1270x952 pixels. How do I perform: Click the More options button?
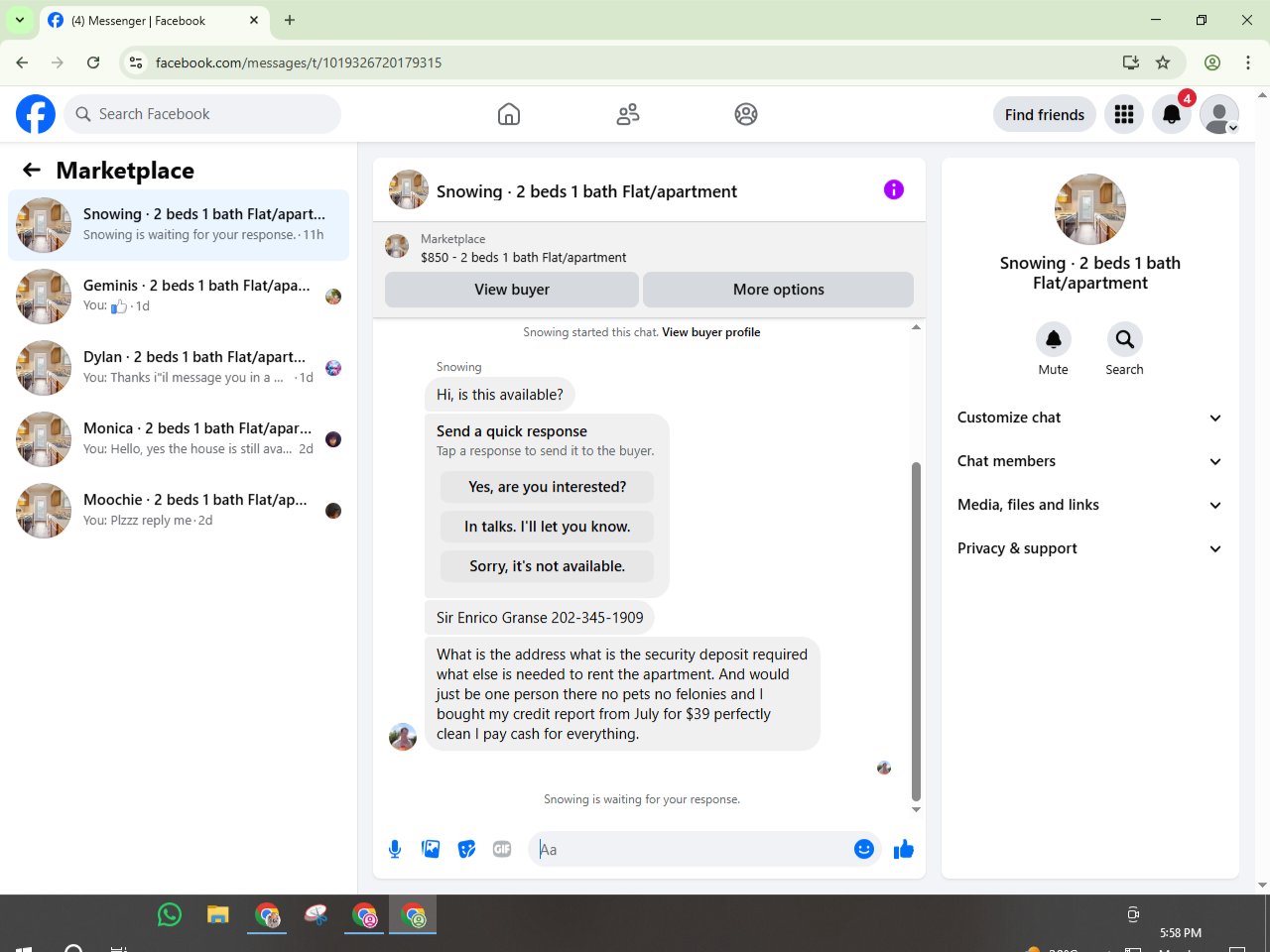point(779,290)
